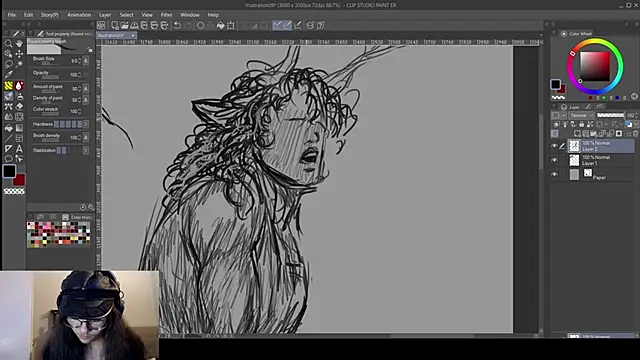Open the Animation menu
The width and height of the screenshot is (640, 360).
coord(79,15)
